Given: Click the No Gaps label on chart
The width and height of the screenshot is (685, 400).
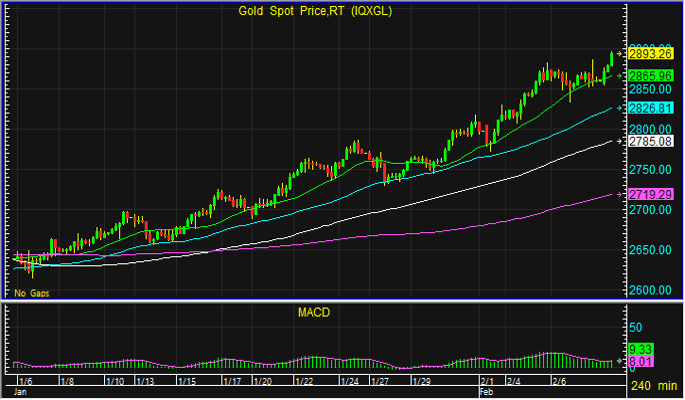Looking at the screenshot, I should (x=31, y=293).
